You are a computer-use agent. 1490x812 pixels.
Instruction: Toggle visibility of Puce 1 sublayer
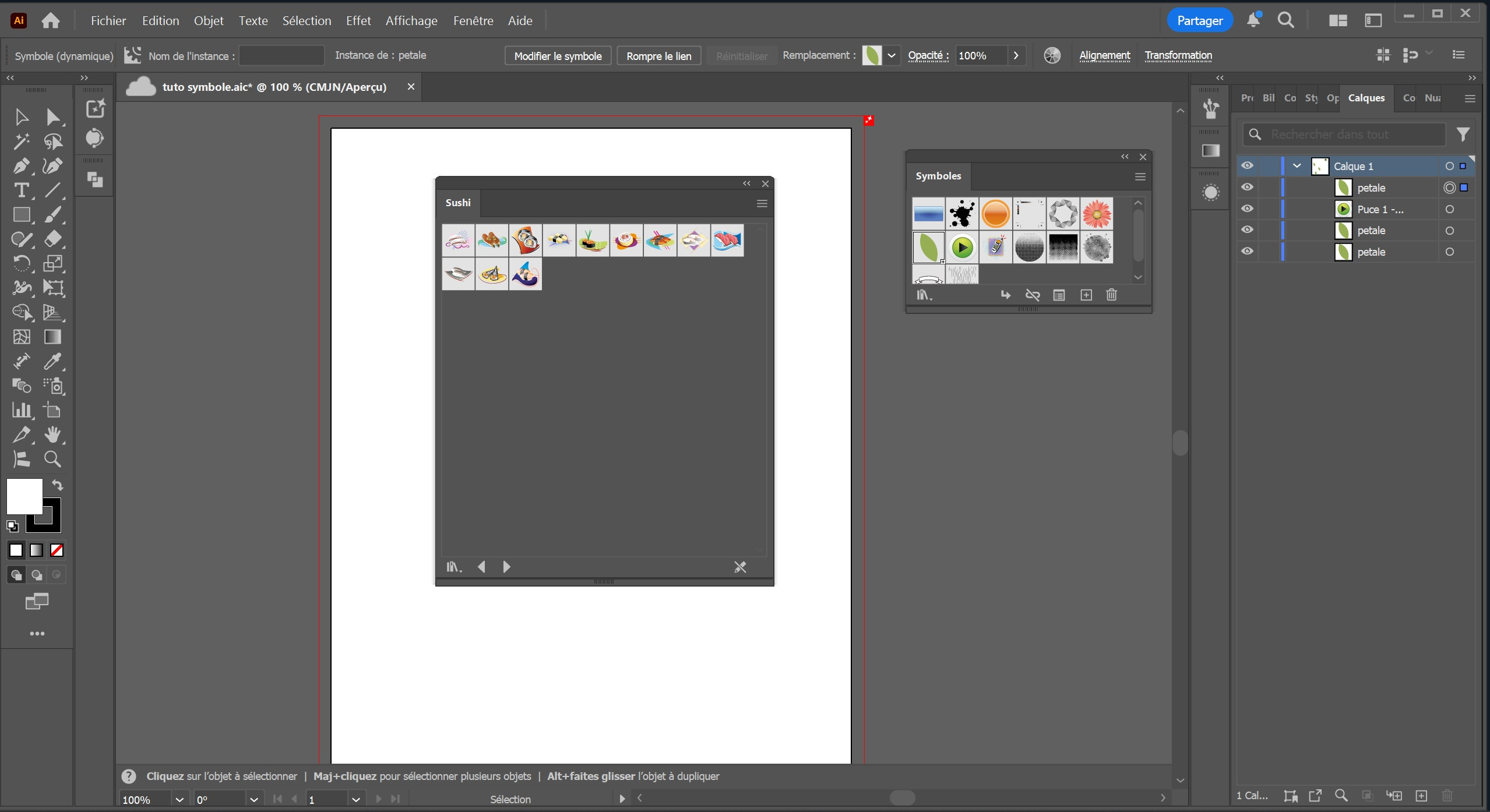click(x=1247, y=209)
